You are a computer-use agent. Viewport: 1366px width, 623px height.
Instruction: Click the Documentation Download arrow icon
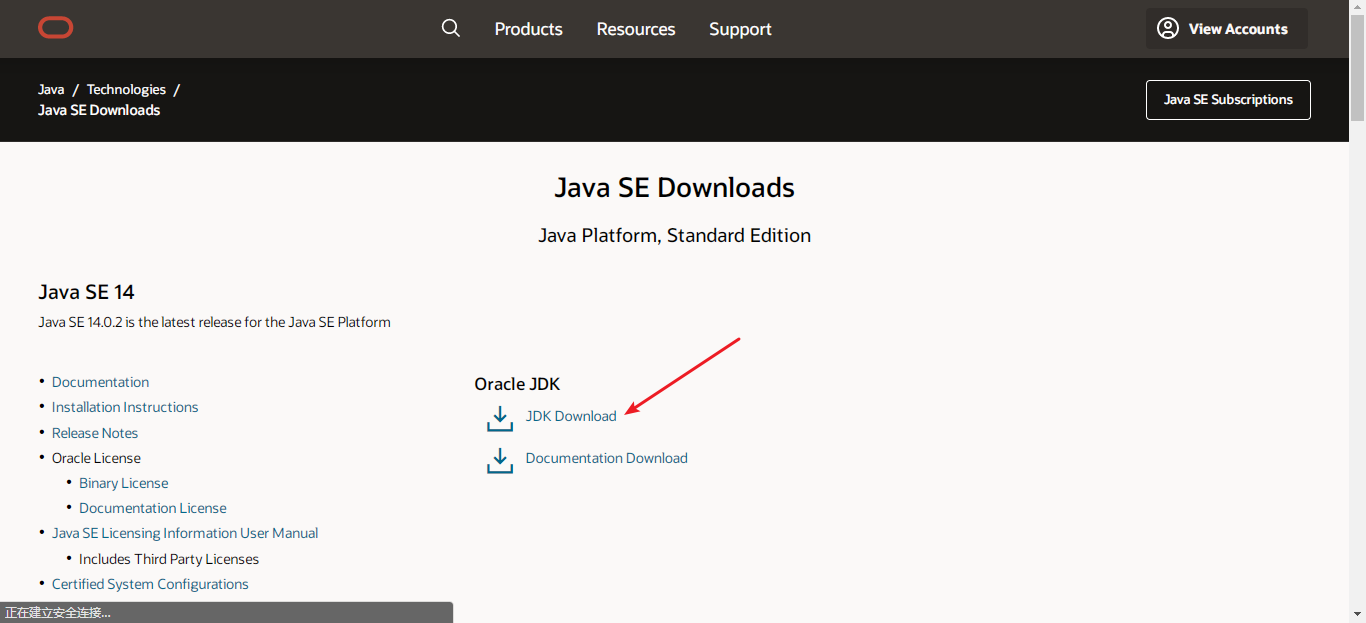point(499,460)
